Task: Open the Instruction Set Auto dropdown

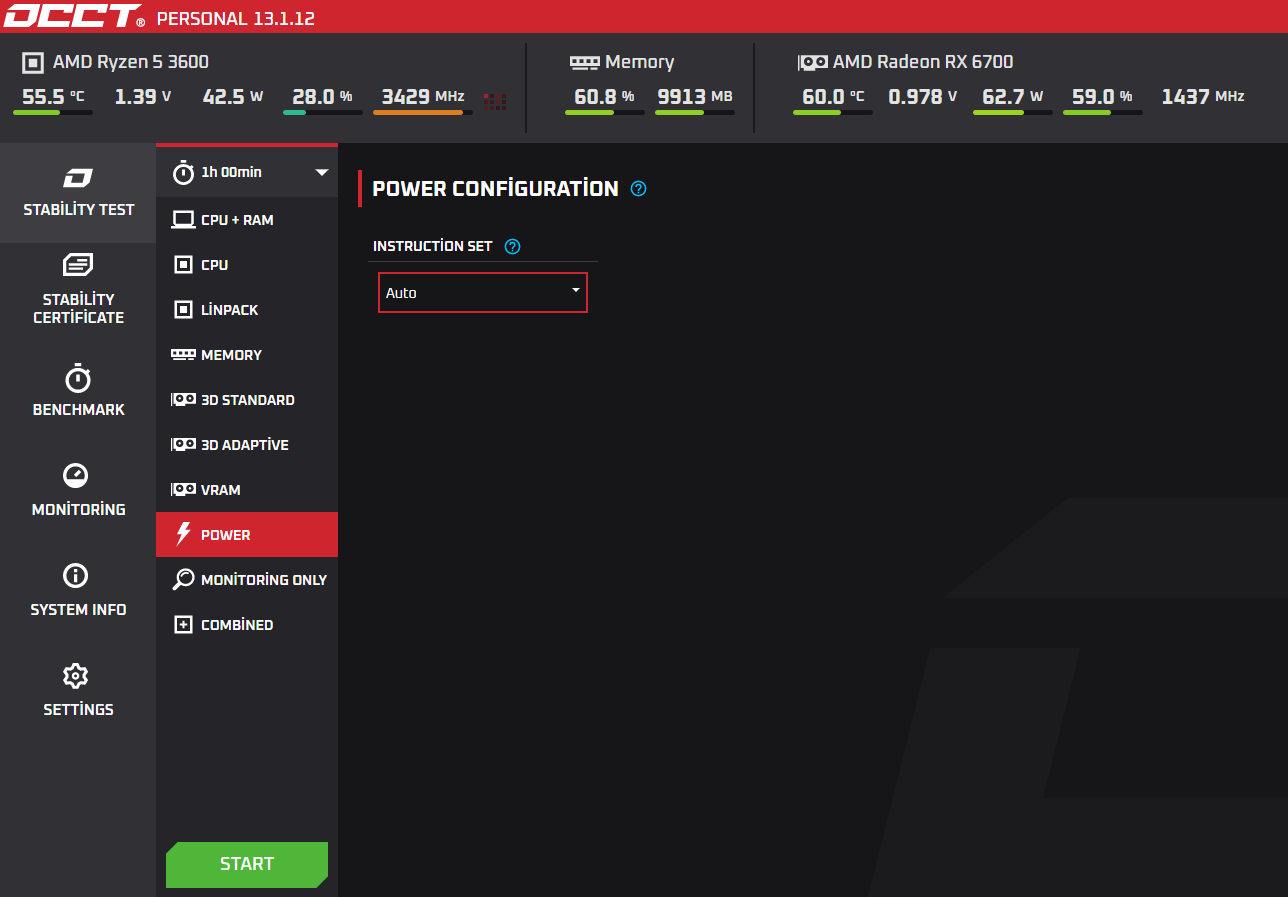Action: [x=483, y=293]
